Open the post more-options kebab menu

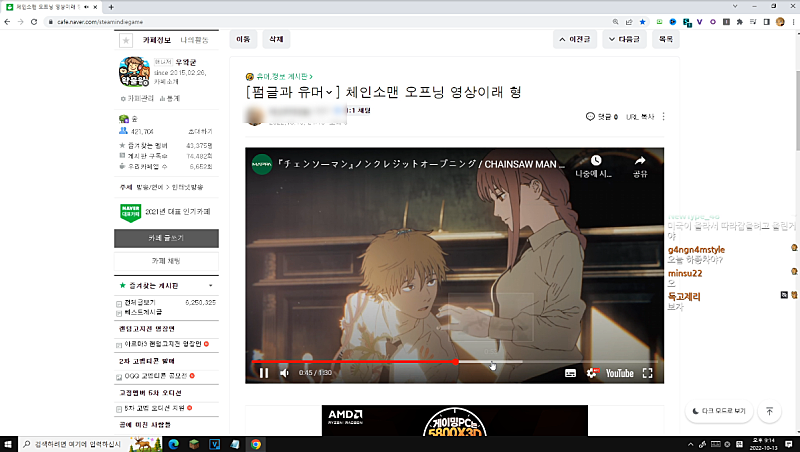coord(663,117)
